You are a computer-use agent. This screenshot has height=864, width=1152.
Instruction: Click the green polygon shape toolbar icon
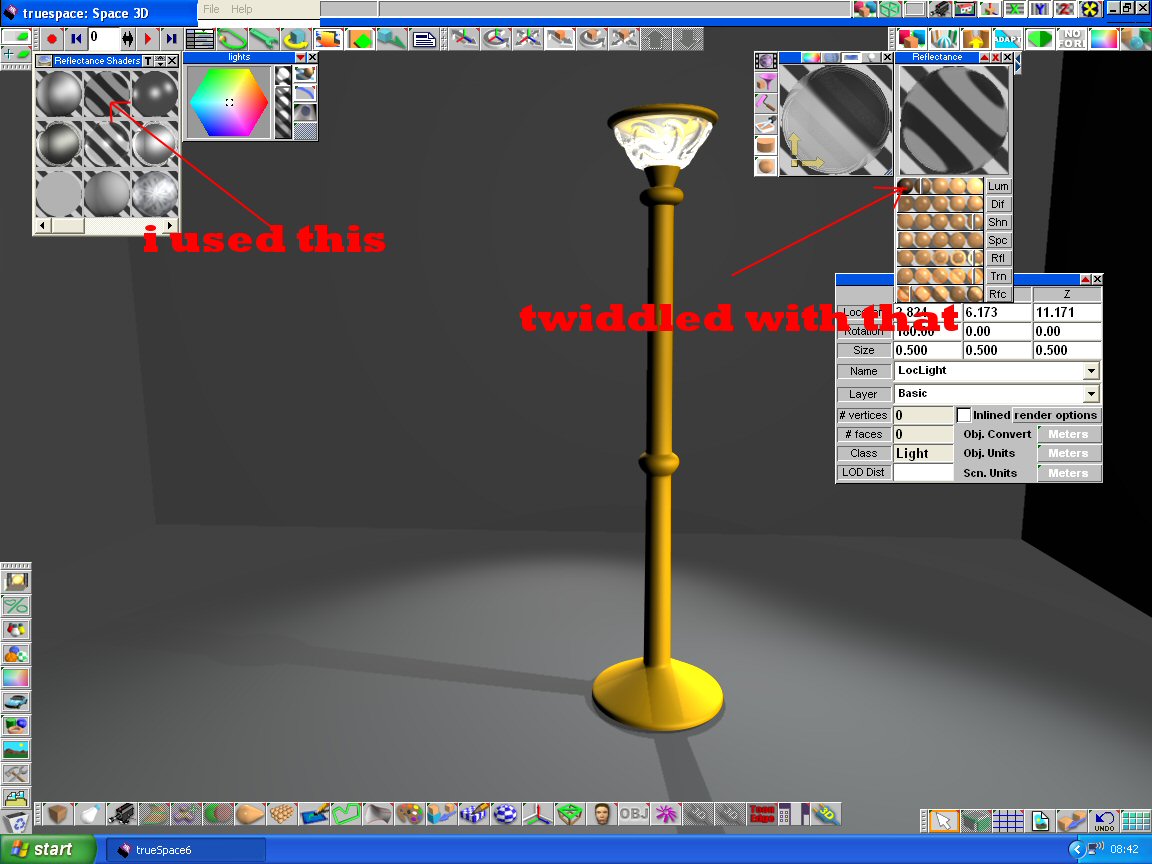pyautogui.click(x=1040, y=38)
